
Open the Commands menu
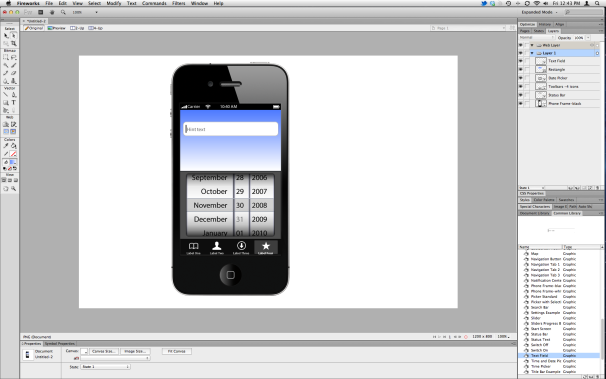click(154, 3)
